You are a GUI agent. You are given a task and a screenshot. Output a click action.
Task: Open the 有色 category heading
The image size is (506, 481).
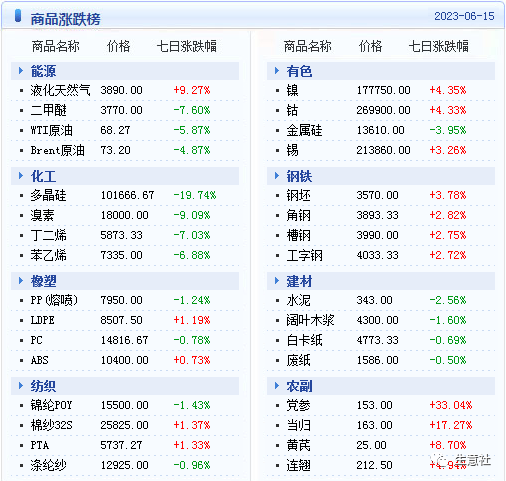pyautogui.click(x=299, y=71)
